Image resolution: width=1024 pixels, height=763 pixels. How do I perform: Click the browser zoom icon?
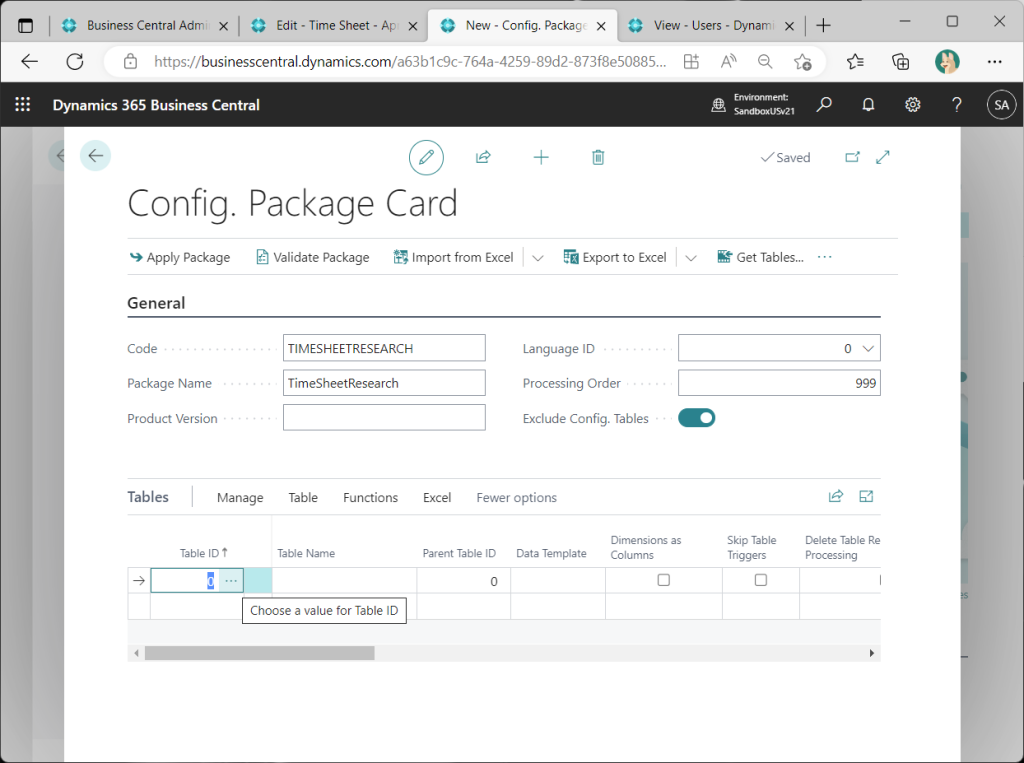coord(765,62)
